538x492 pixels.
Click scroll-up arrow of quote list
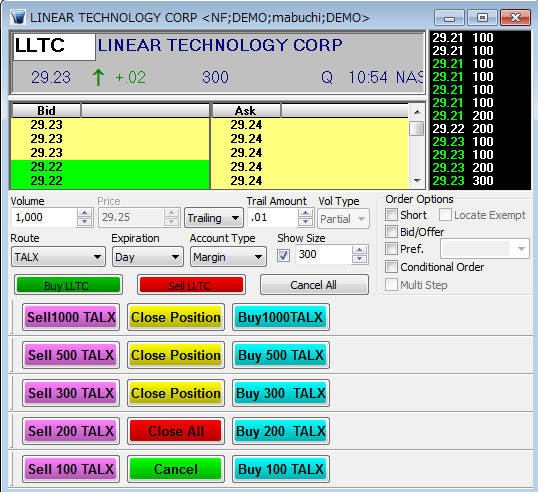pos(417,112)
